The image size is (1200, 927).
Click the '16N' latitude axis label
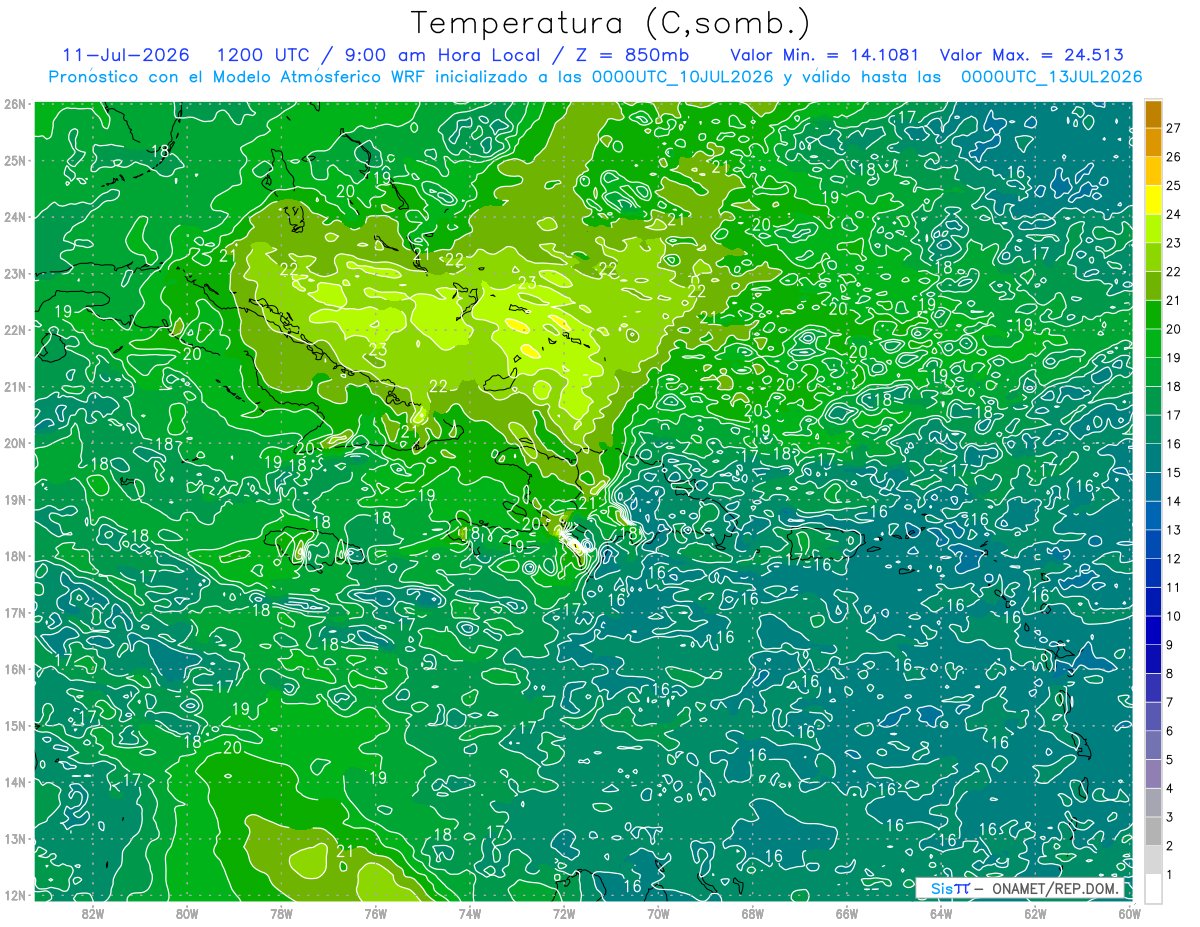click(x=15, y=669)
